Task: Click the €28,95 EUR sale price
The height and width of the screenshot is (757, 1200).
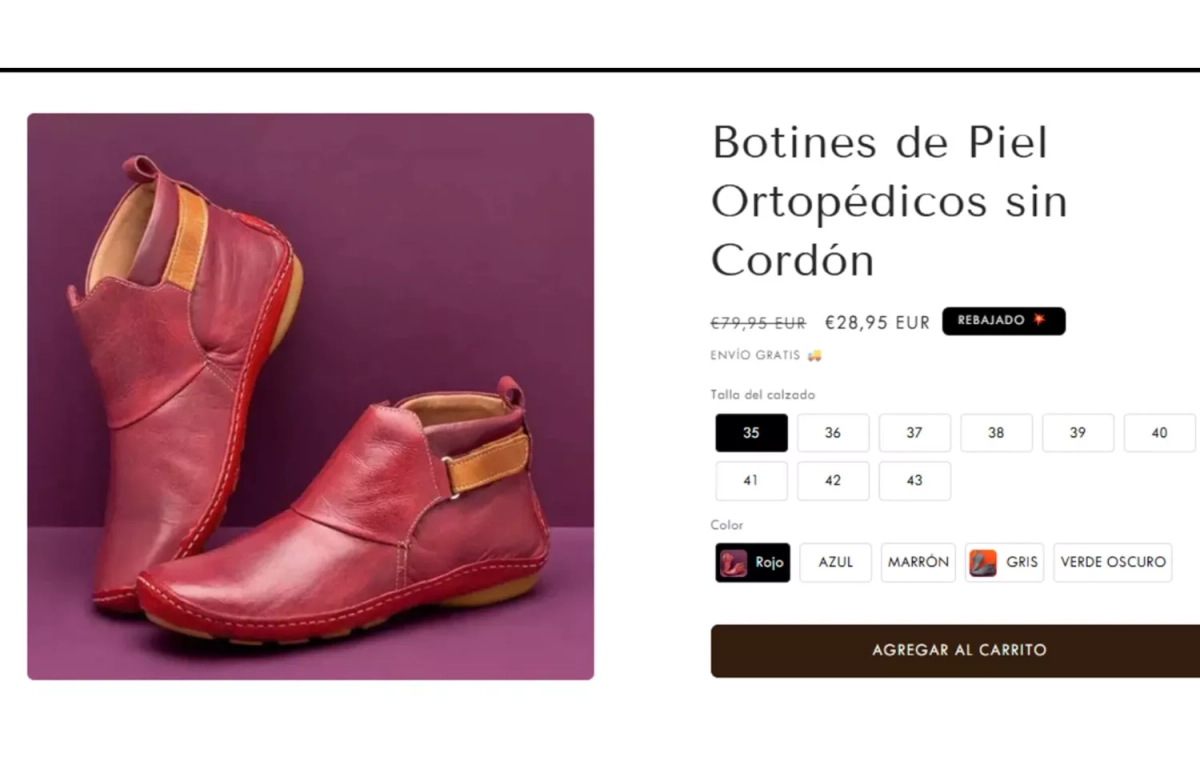Action: 877,322
